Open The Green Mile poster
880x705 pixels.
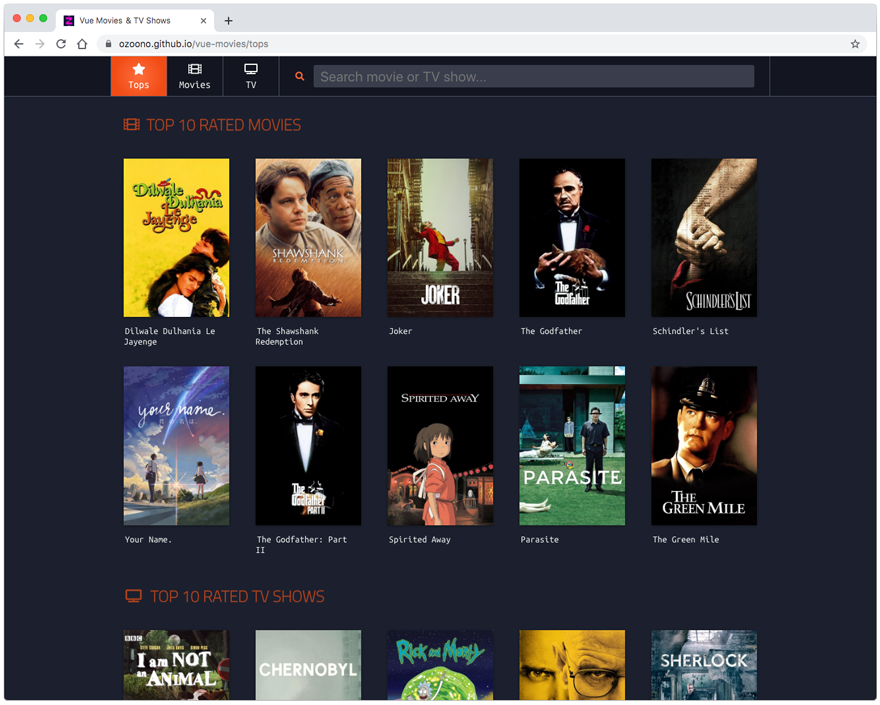(704, 446)
